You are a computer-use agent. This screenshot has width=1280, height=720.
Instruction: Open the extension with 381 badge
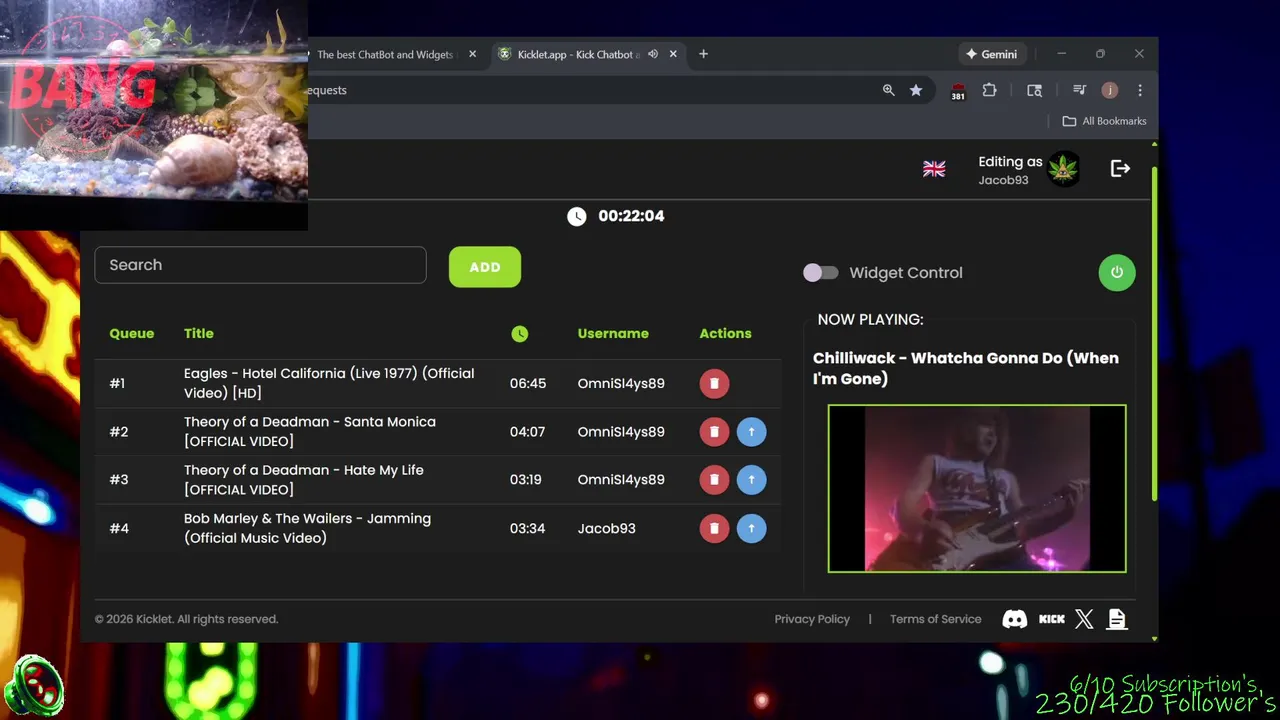[958, 91]
